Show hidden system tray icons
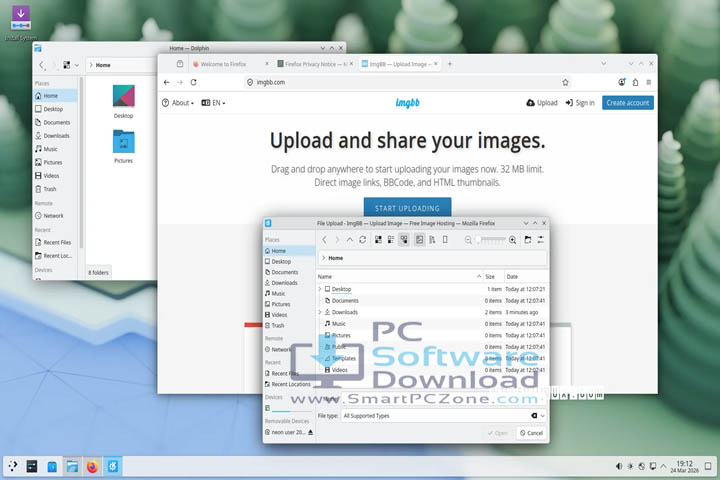This screenshot has height=480, width=720. (664, 466)
